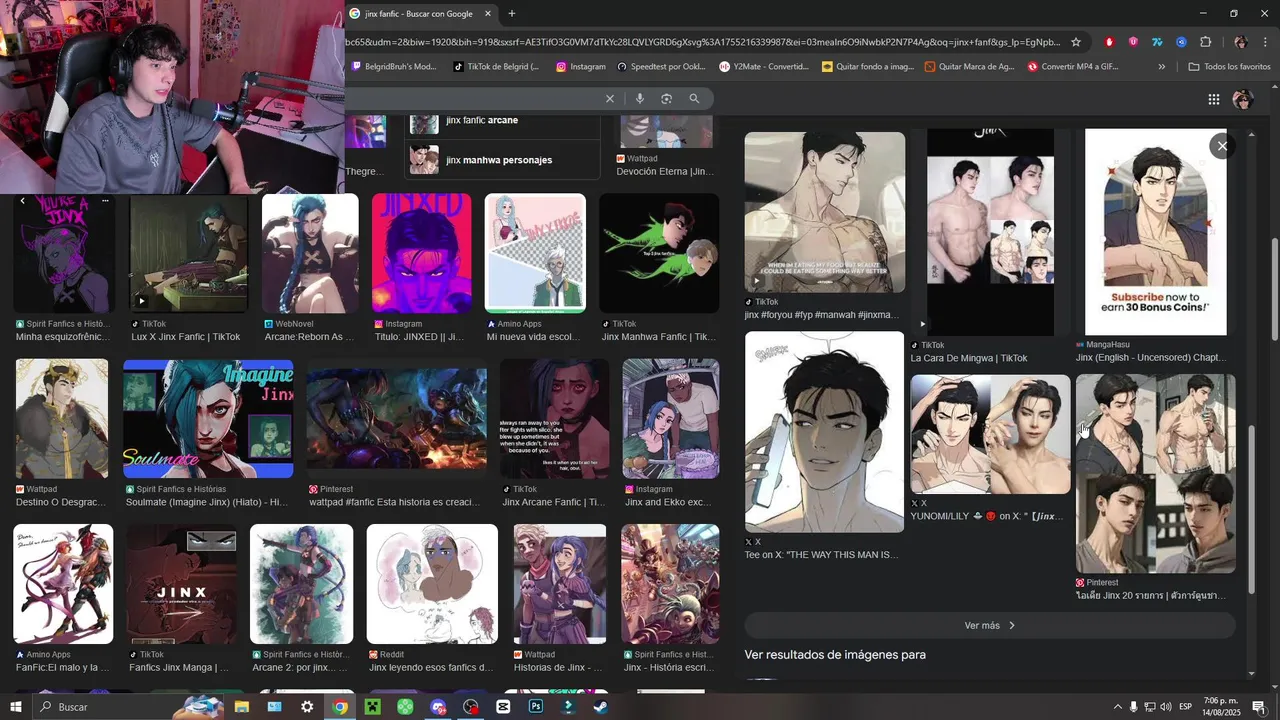Open Steam from the taskbar
Screen dimensions: 1280x720
(601, 706)
